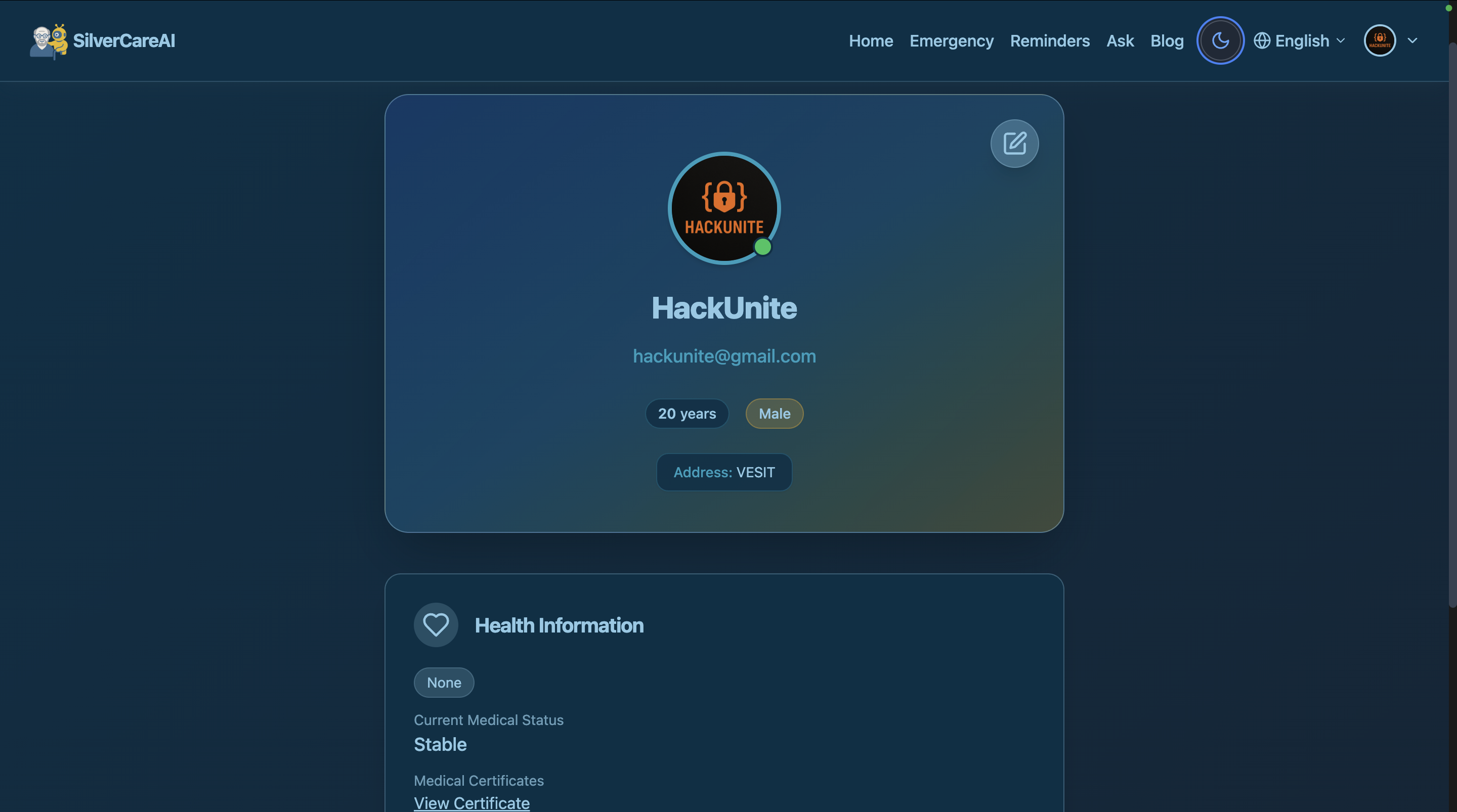This screenshot has width=1457, height=812.
Task: Click the hackunite@gmail.com email link
Action: (724, 356)
